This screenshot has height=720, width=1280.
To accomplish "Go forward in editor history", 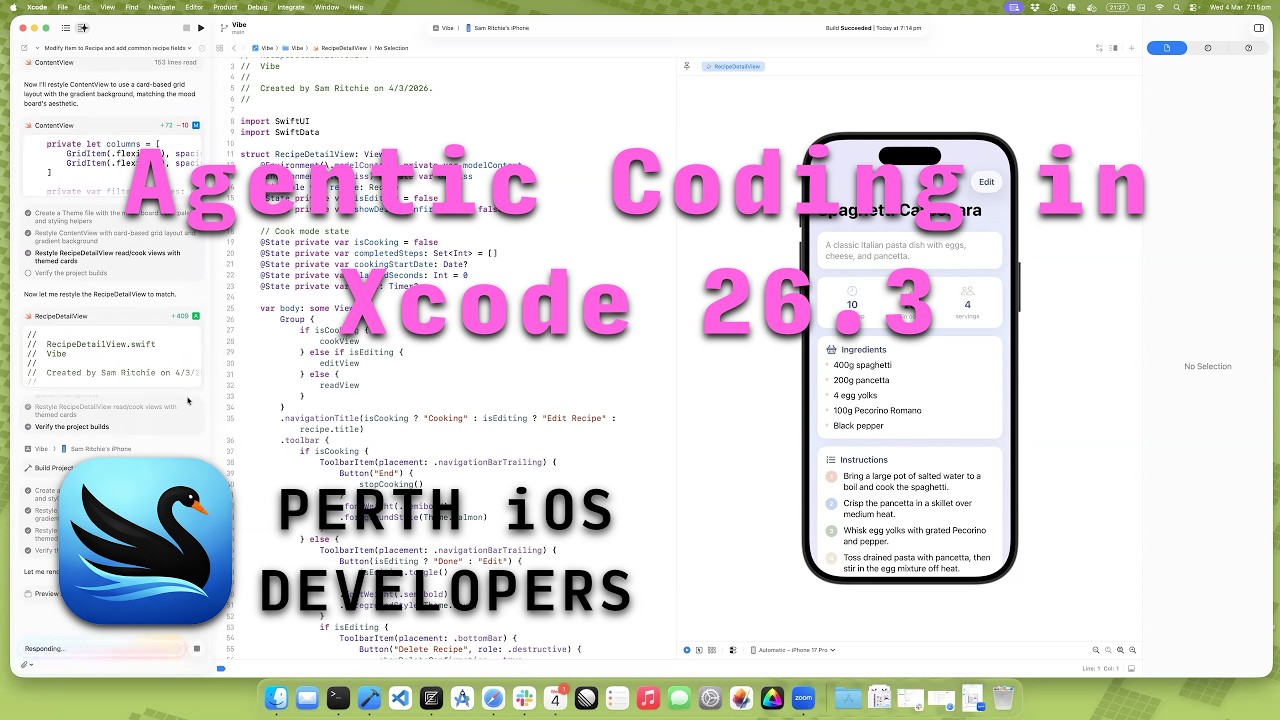I will [x=245, y=48].
